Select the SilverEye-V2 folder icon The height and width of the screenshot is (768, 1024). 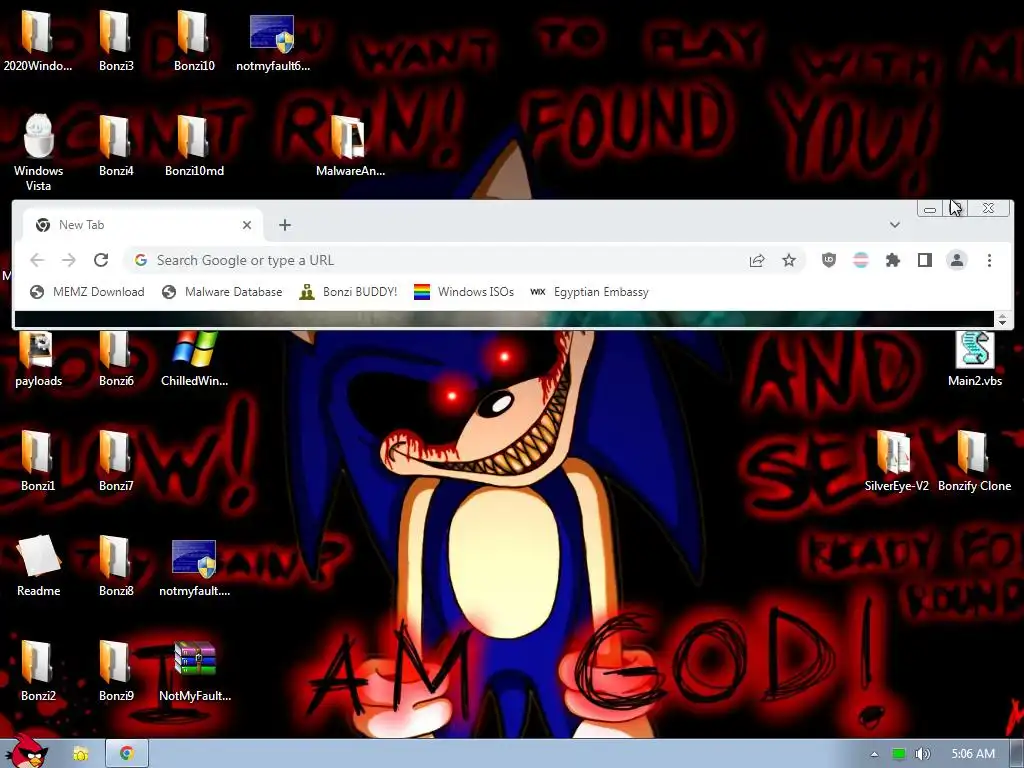pyautogui.click(x=896, y=460)
